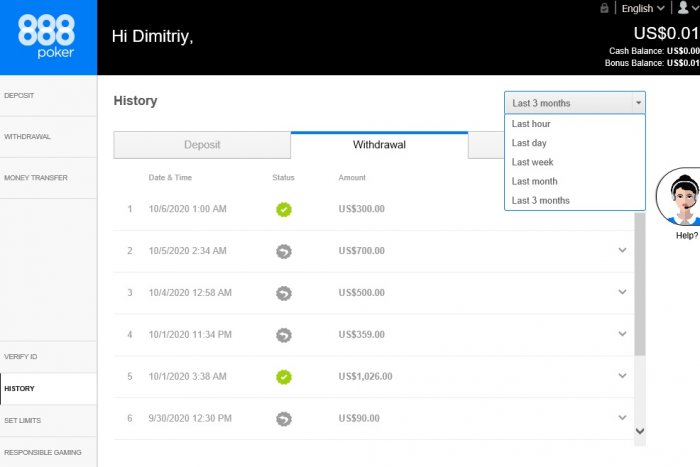Select Last week from period list

coord(532,162)
